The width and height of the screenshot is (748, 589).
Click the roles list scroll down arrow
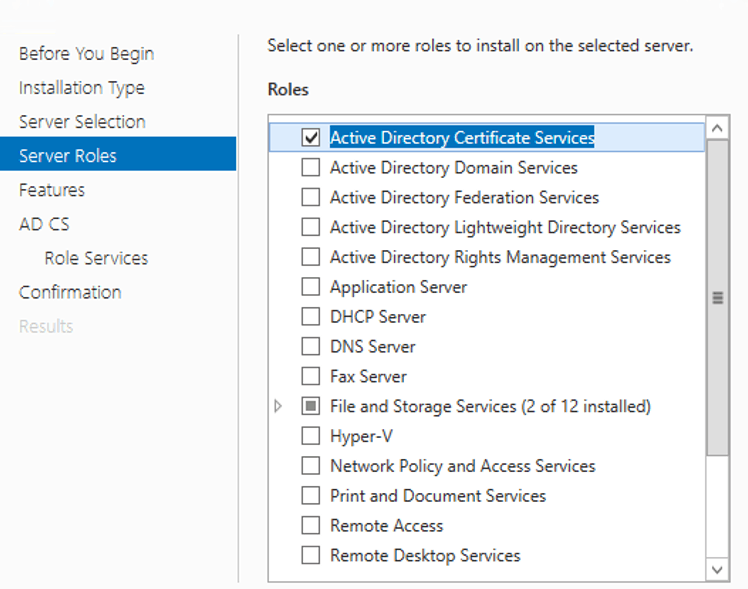[x=717, y=569]
